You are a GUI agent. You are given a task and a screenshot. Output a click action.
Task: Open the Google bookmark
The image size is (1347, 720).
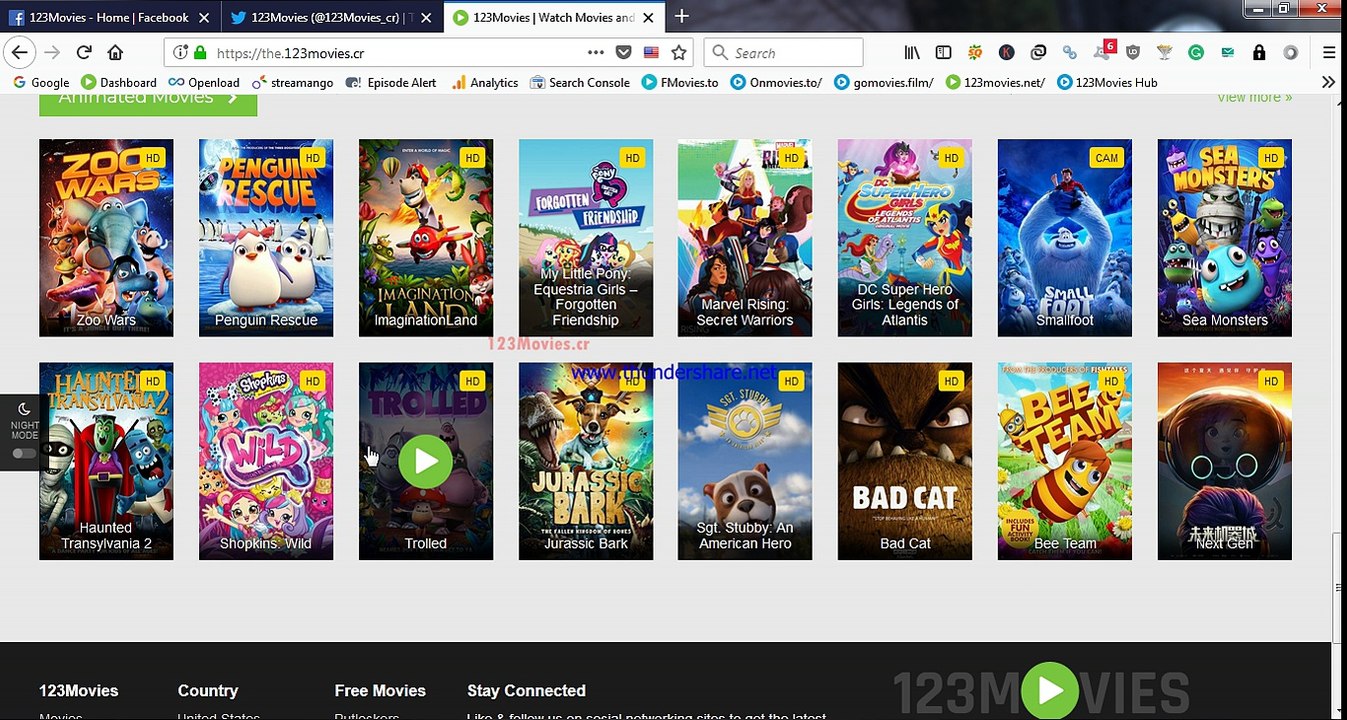point(41,82)
